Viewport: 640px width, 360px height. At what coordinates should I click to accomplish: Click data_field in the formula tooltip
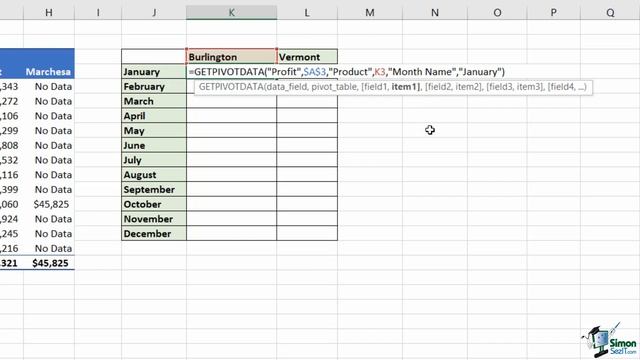(x=287, y=87)
